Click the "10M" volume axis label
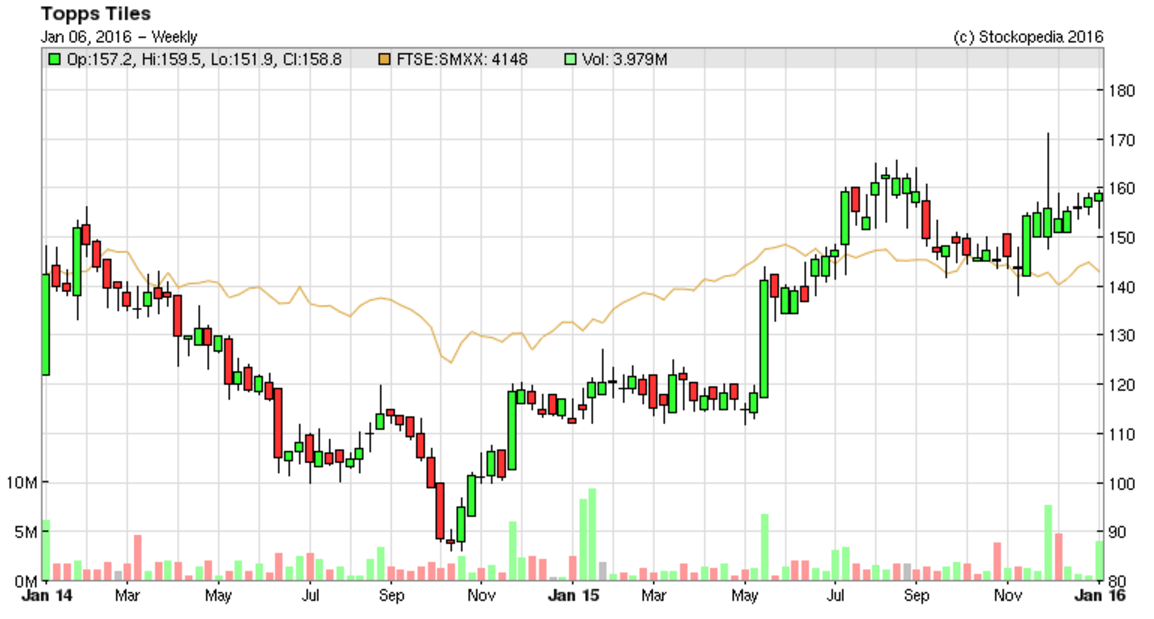Viewport: 1154px width, 619px height. click(x=21, y=483)
